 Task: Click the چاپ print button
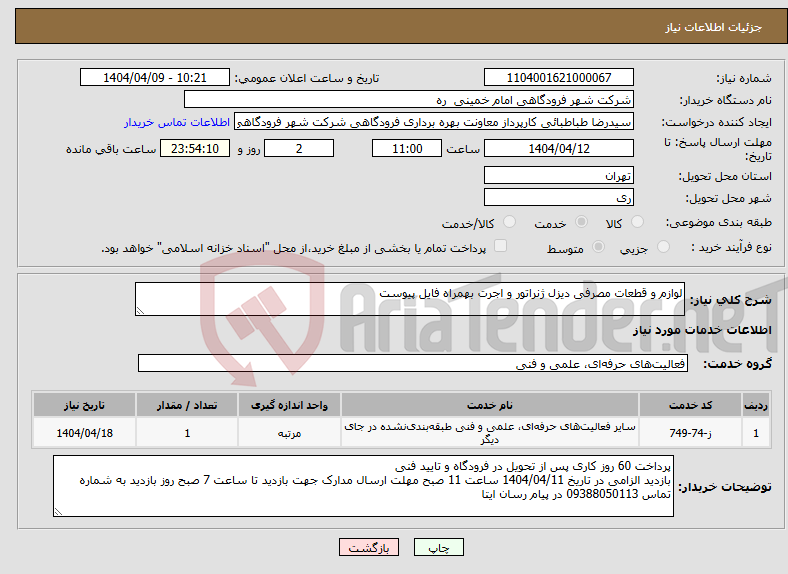439,547
